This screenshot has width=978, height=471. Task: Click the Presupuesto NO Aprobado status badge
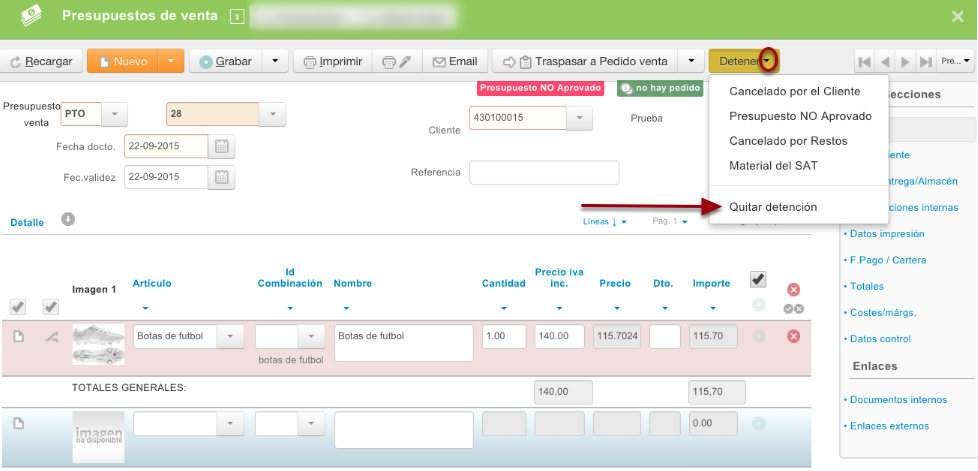(x=540, y=88)
